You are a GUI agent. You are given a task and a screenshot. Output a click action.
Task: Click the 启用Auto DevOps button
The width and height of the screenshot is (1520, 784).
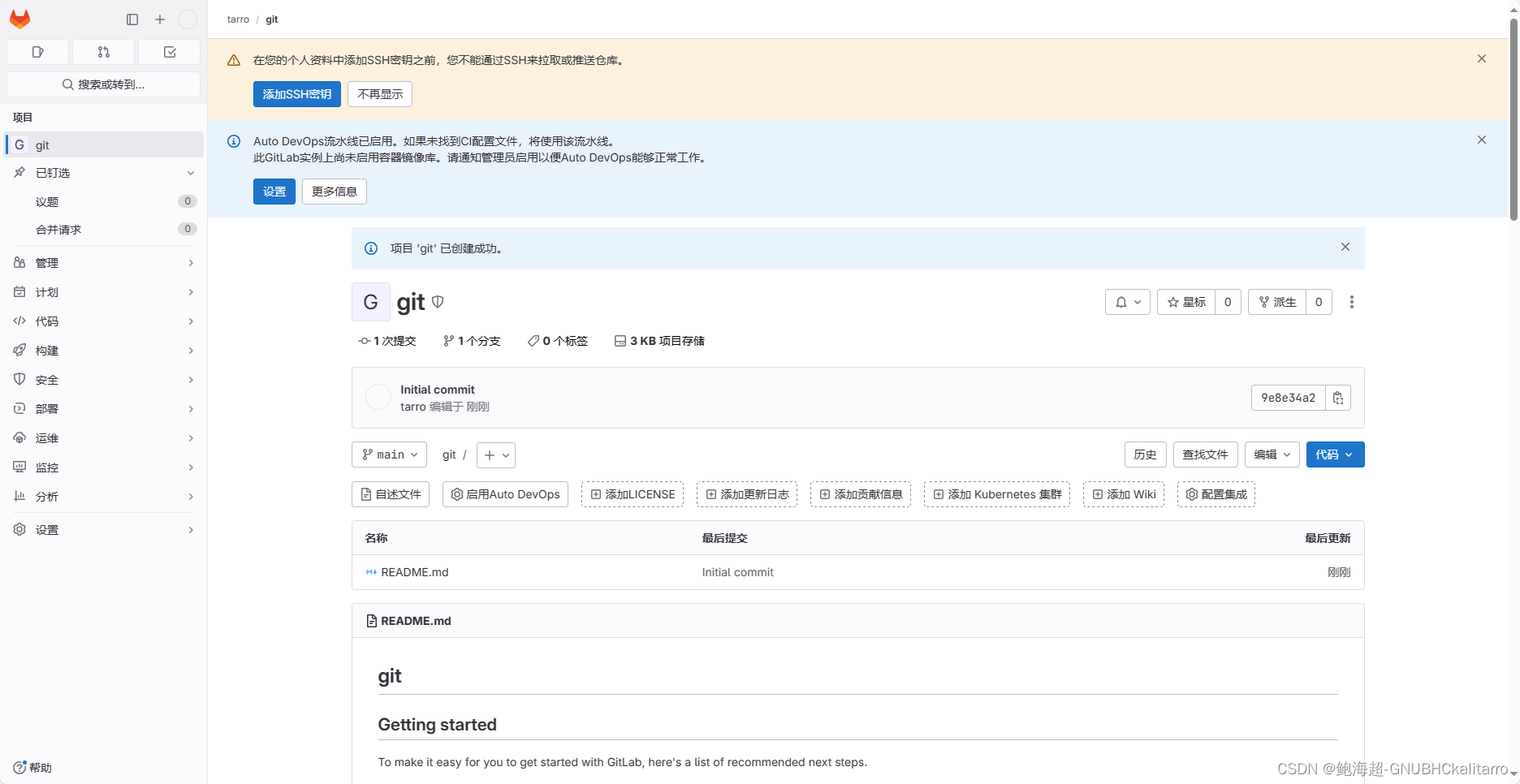coord(505,494)
